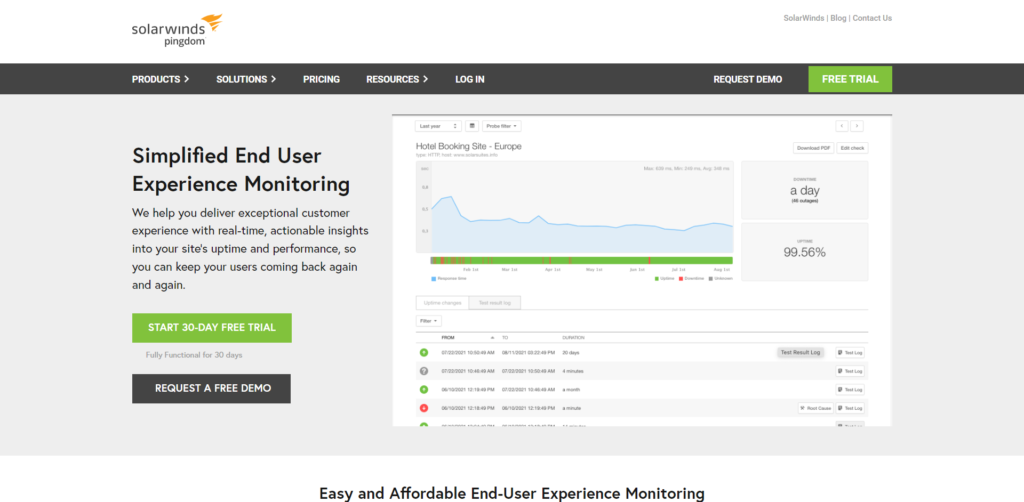This screenshot has height=502, width=1024.
Task: Click the DURATION column header
Action: click(x=573, y=337)
